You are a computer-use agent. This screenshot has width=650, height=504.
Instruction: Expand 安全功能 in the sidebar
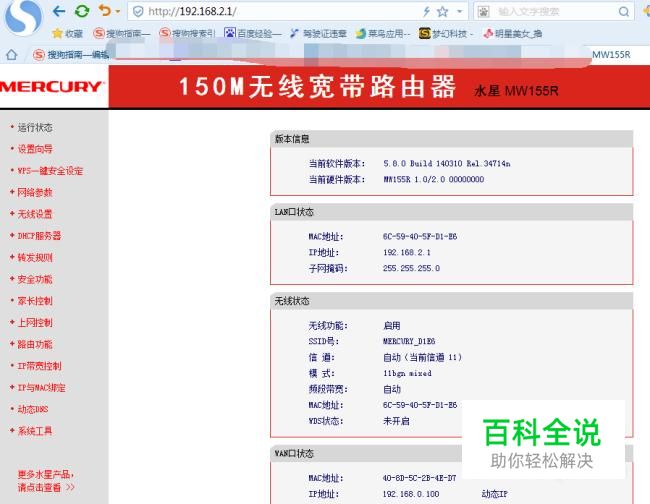point(35,279)
